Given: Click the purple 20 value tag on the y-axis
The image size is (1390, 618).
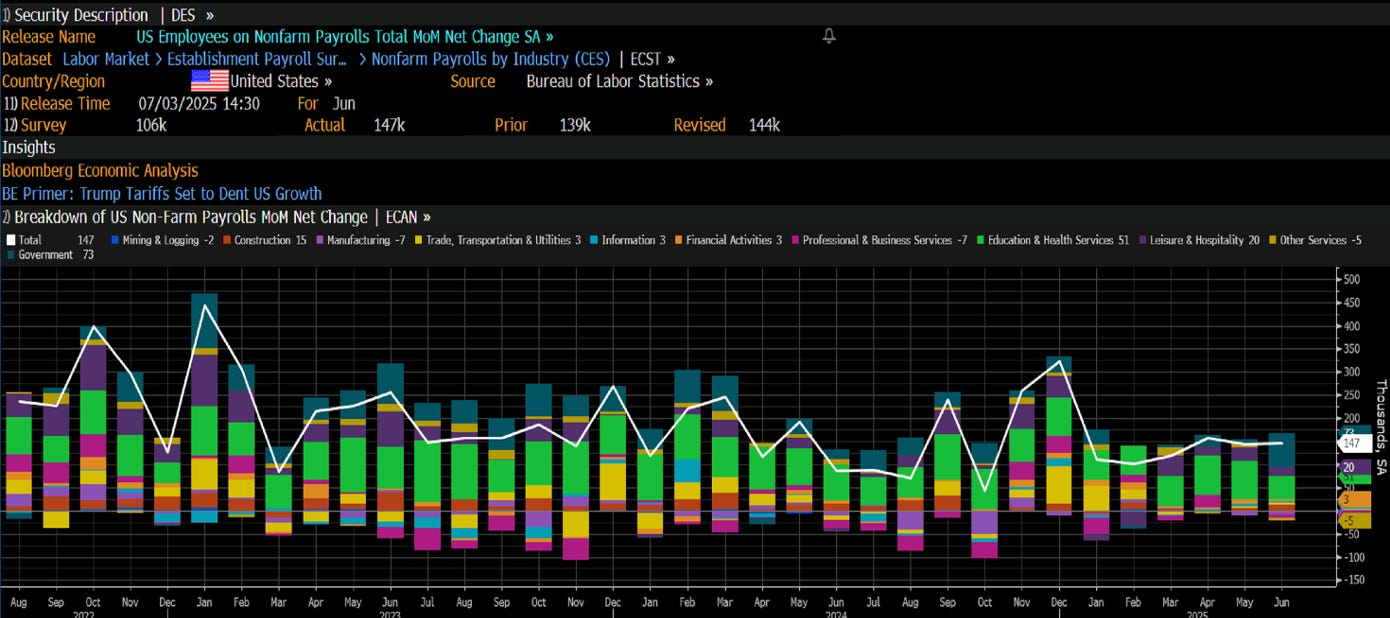Looking at the screenshot, I should (x=1352, y=466).
